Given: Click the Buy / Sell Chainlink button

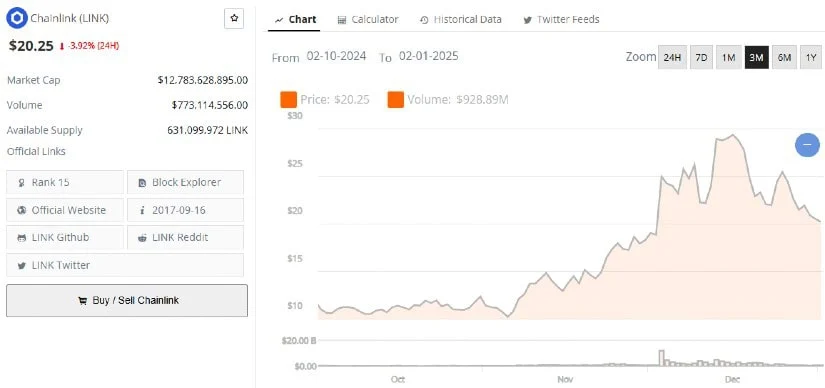Looking at the screenshot, I should tap(127, 301).
